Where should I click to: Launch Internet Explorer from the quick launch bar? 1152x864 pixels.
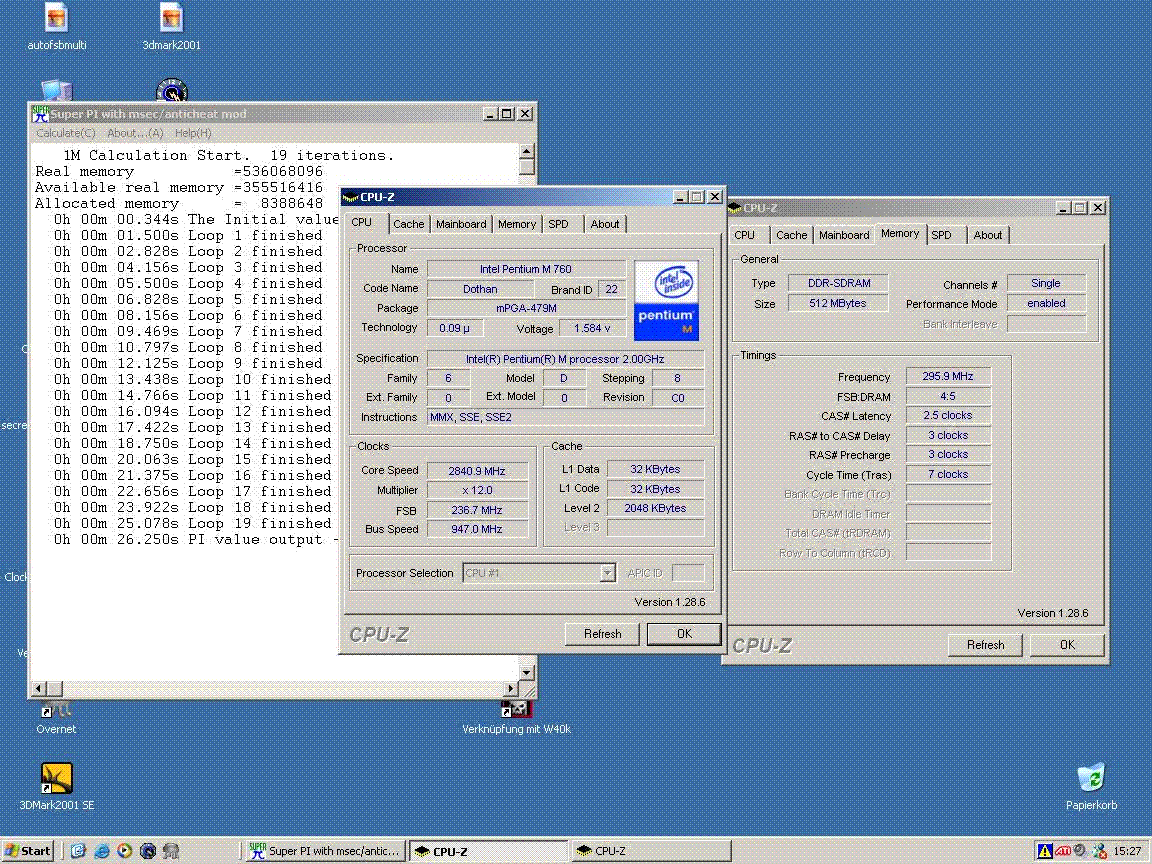tap(102, 851)
